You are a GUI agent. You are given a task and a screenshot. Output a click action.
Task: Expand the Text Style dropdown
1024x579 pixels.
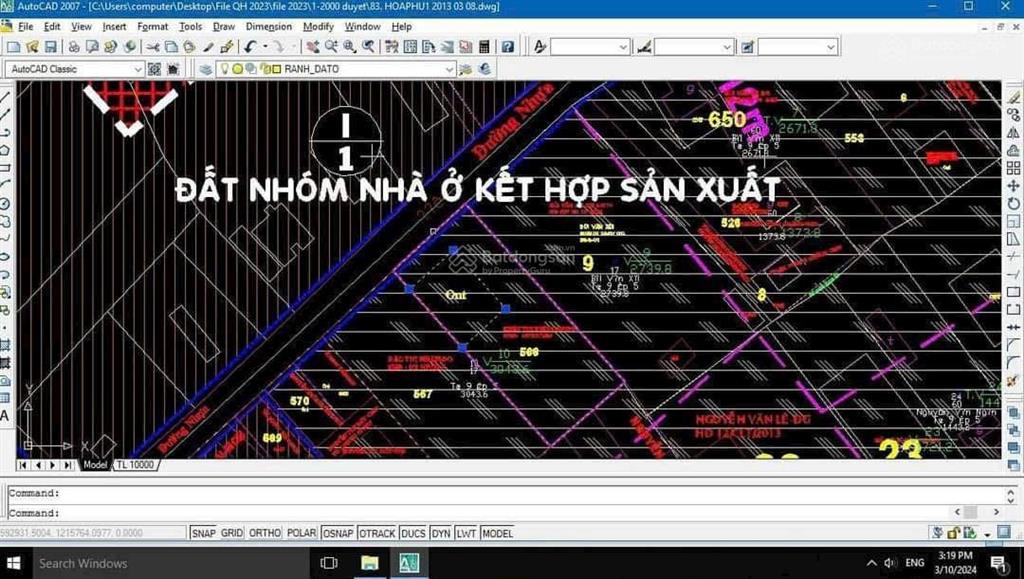point(623,47)
